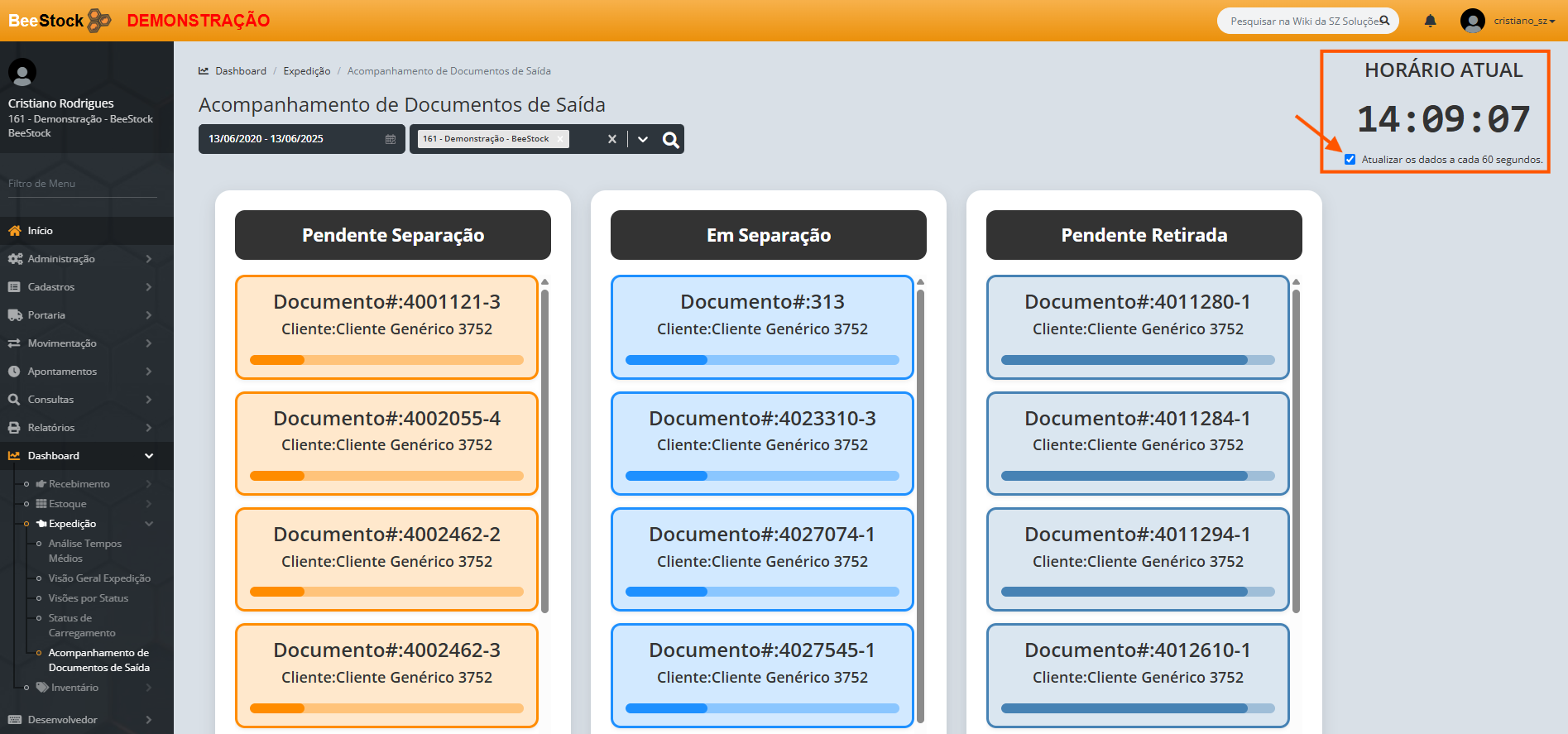Toggle auto-update data every 60 seconds checkbox
1568x734 pixels.
[1350, 160]
